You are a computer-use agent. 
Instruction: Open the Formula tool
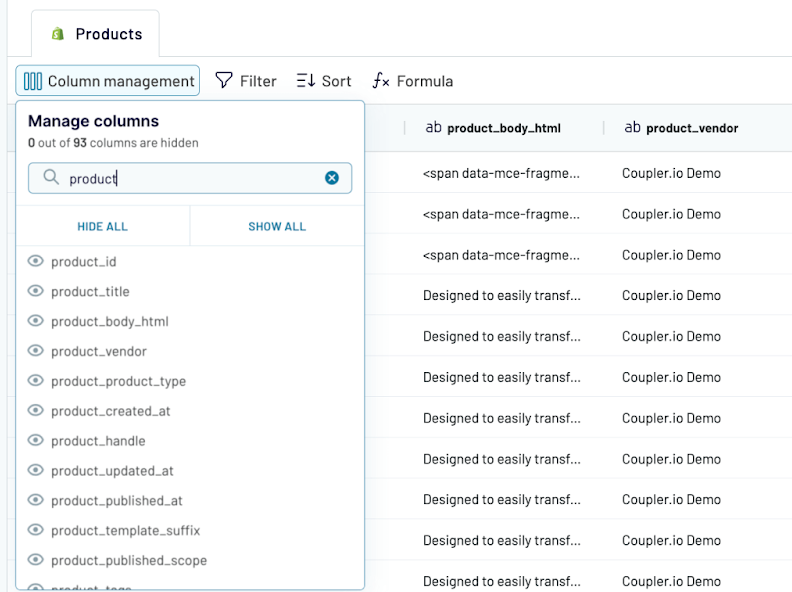[413, 81]
